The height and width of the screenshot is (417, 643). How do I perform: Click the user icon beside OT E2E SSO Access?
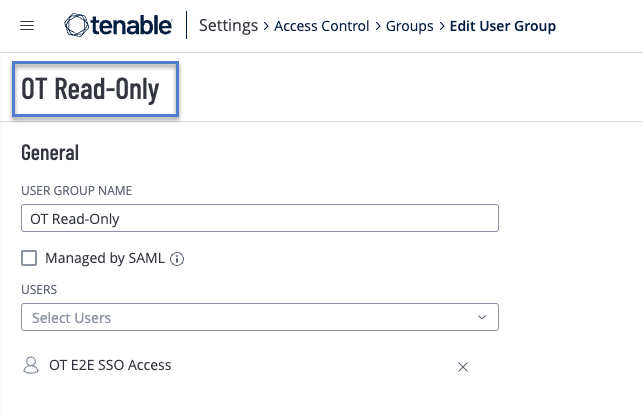(30, 366)
